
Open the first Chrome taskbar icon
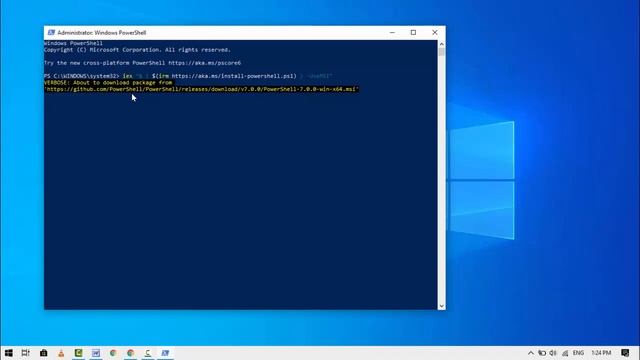113,353
